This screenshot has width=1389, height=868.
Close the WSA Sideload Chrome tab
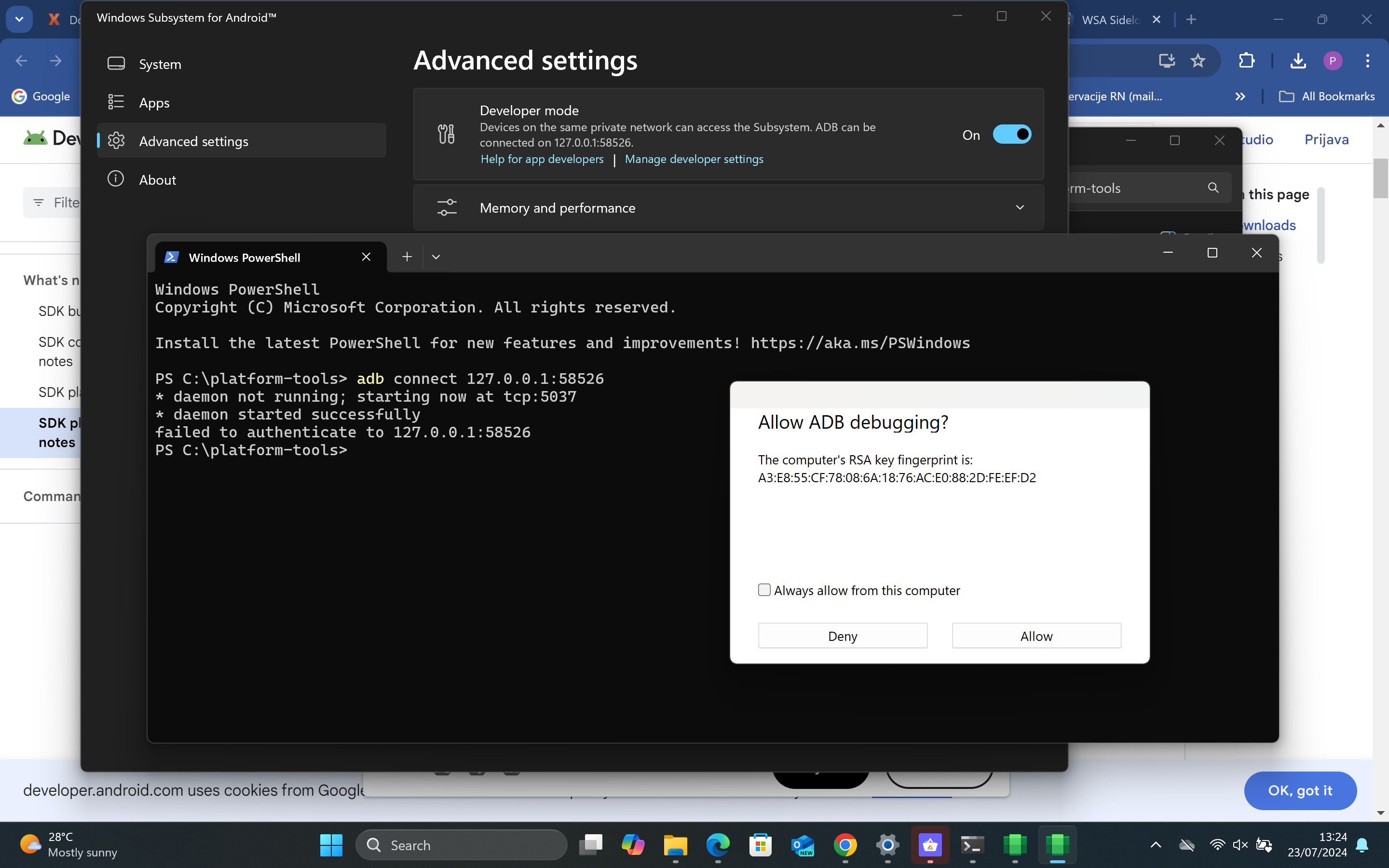click(1156, 19)
